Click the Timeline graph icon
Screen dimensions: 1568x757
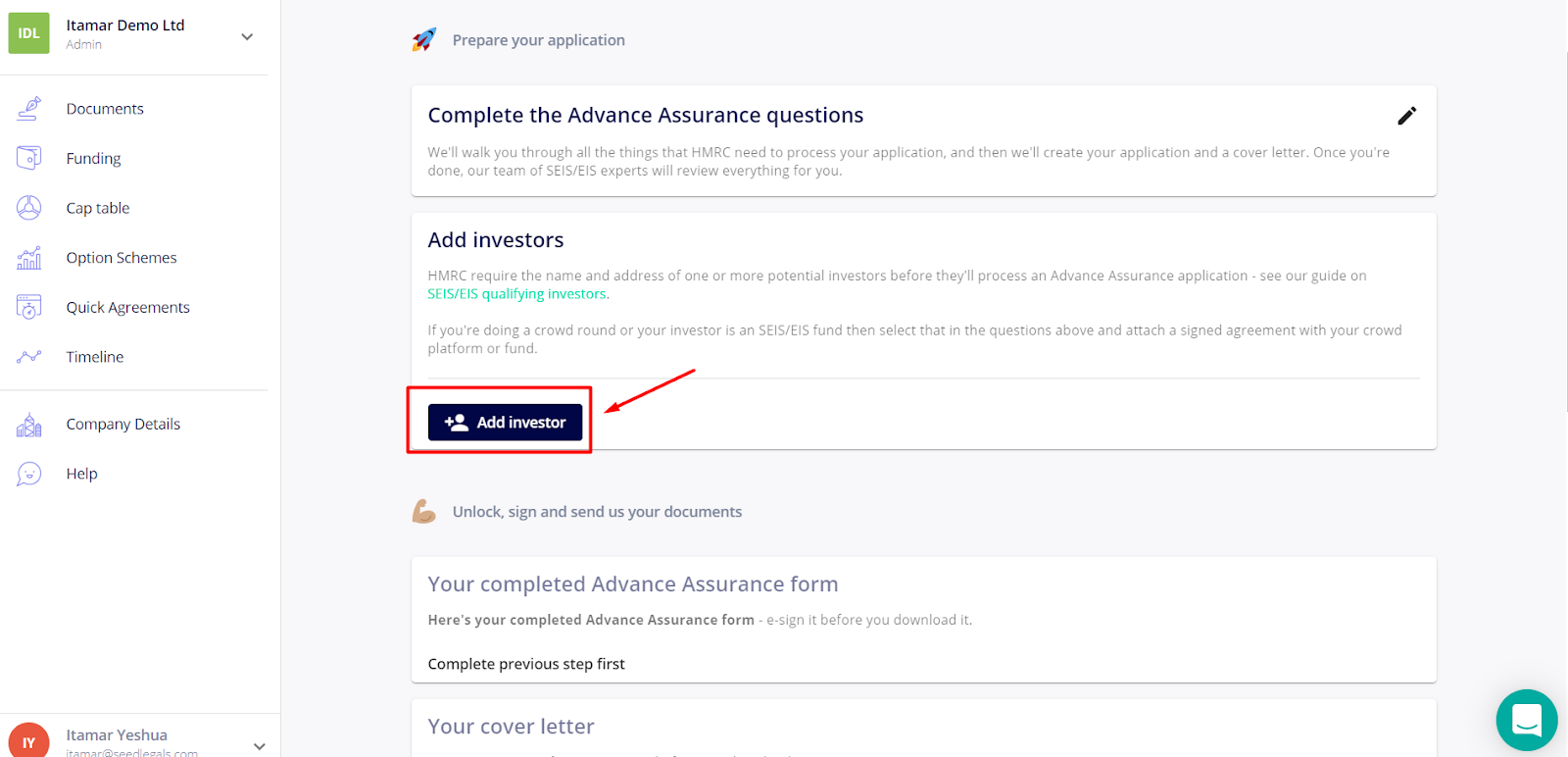tap(29, 357)
